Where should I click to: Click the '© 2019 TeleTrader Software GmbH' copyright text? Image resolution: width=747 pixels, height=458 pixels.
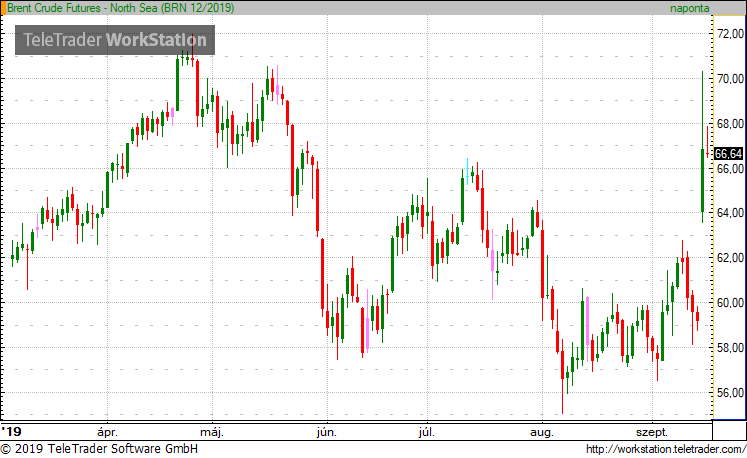pyautogui.click(x=99, y=448)
